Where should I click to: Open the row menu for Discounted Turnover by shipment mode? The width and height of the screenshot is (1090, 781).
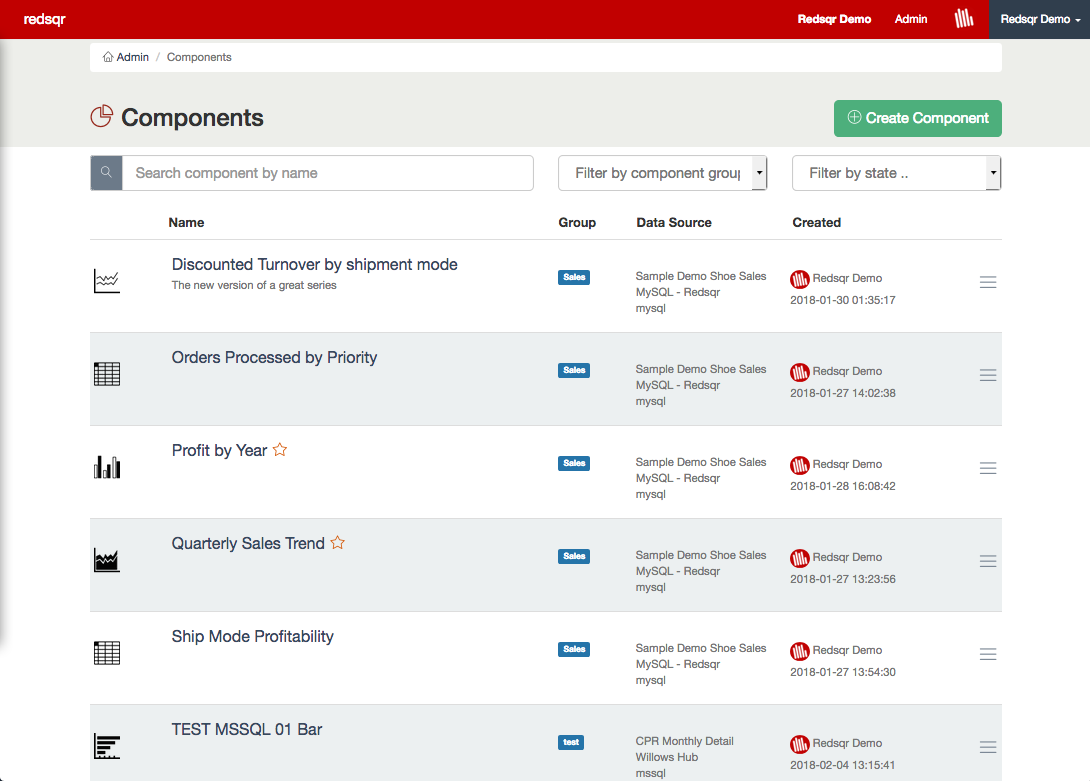point(988,282)
